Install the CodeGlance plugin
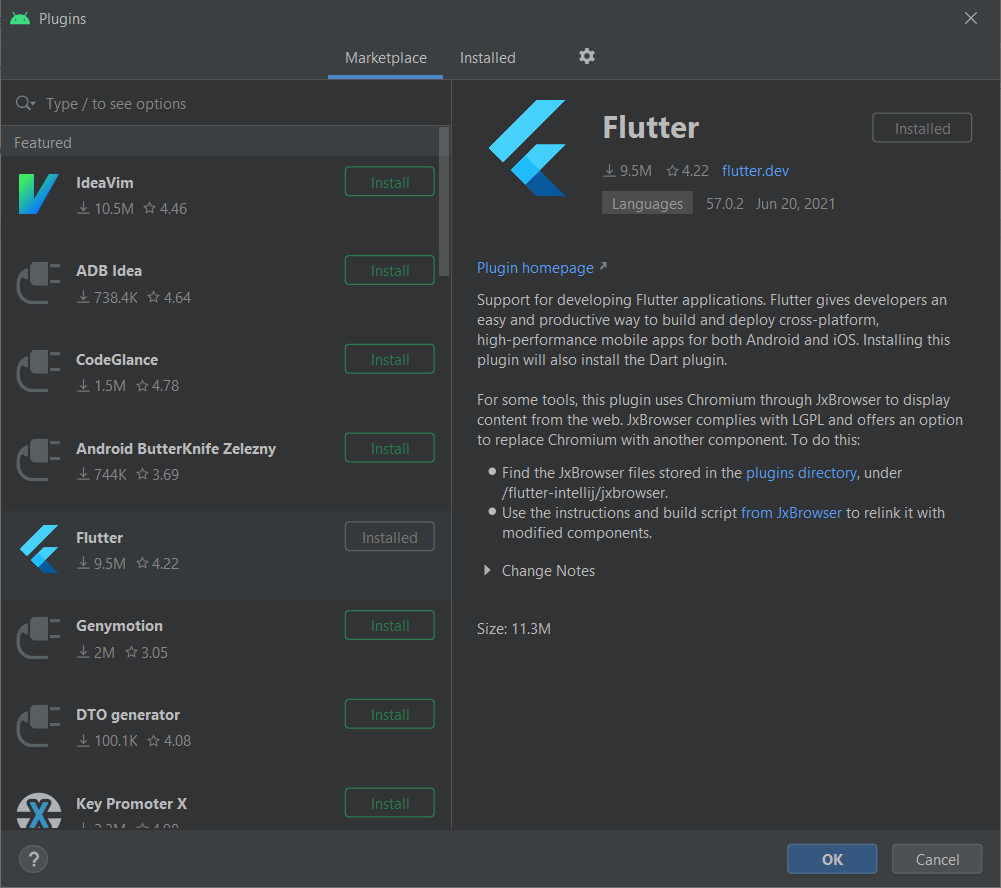 389,359
